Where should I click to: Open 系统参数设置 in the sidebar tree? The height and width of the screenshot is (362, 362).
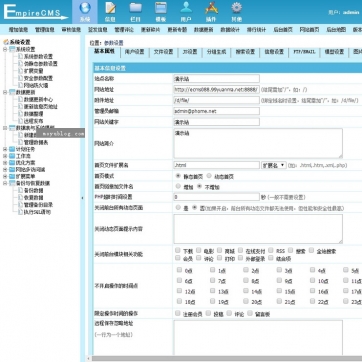(38, 57)
